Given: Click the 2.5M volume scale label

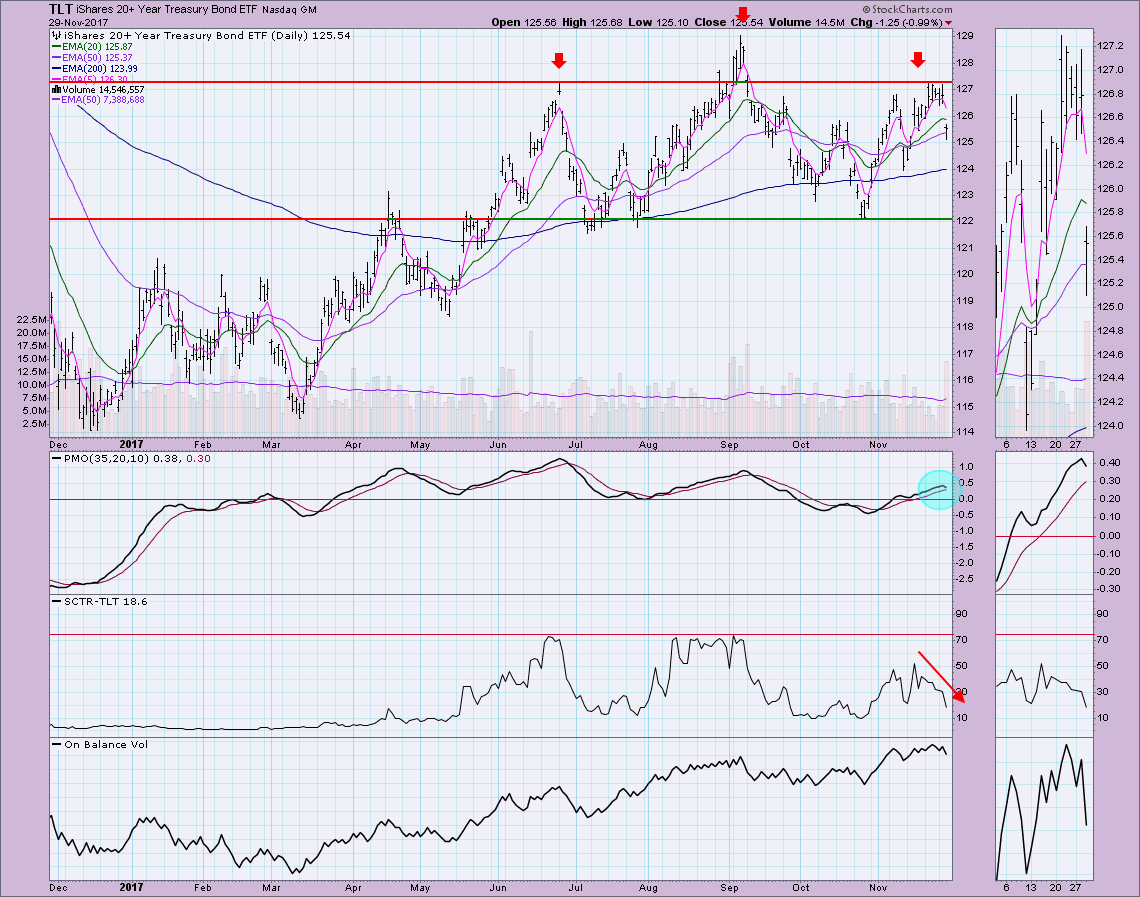Looking at the screenshot, I should coord(36,424).
